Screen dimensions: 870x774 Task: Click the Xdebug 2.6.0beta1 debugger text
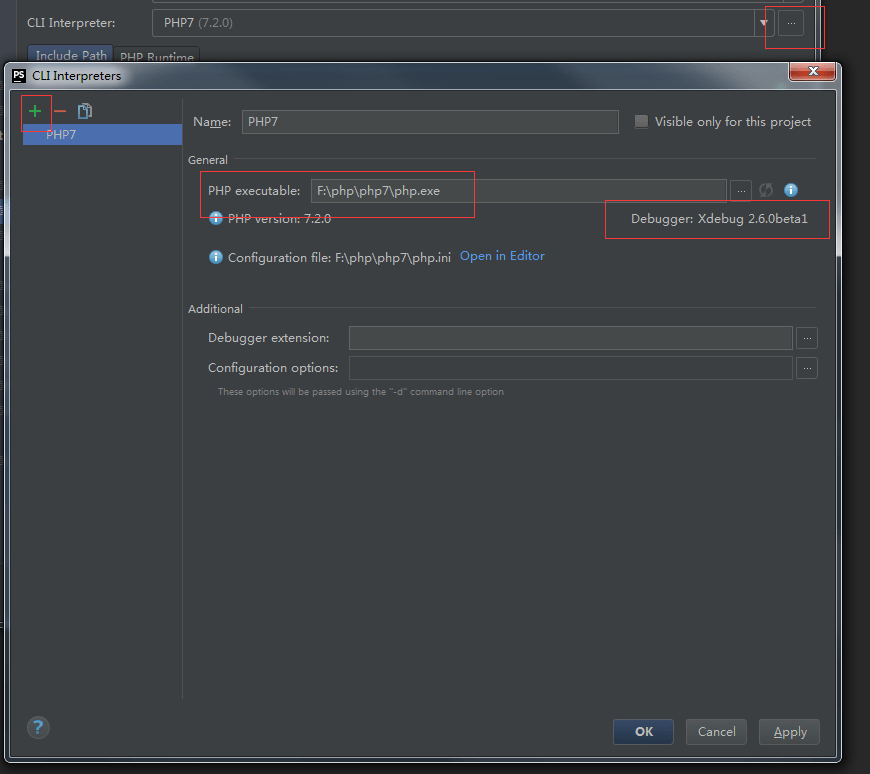[719, 219]
